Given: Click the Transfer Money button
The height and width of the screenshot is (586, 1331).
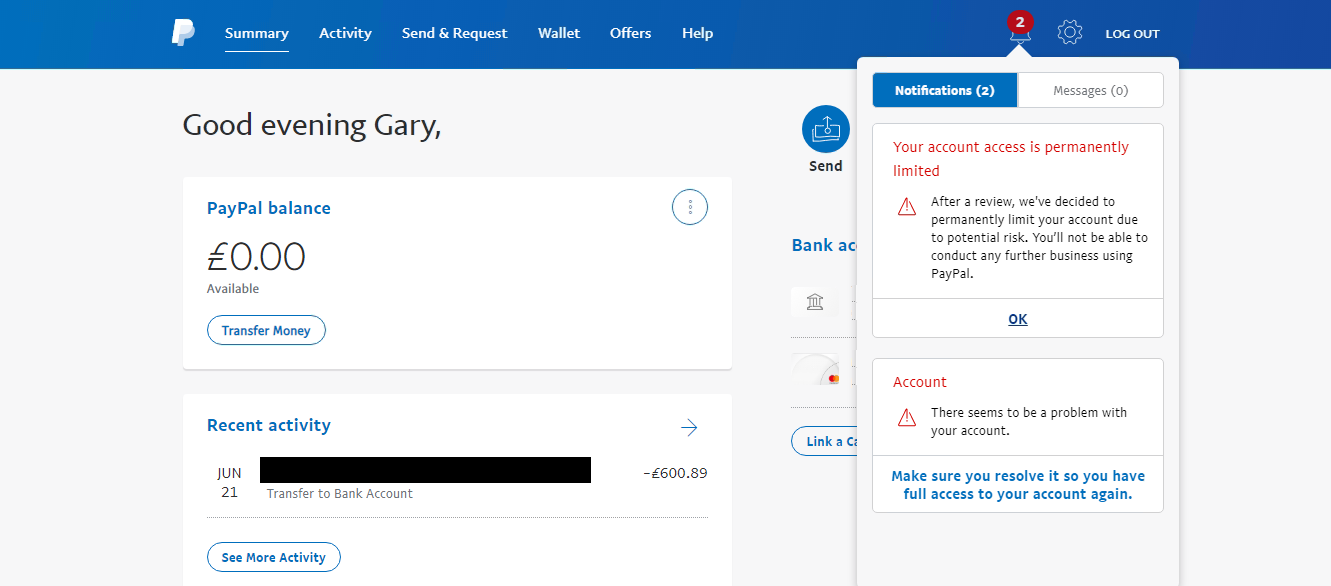Looking at the screenshot, I should click(266, 330).
